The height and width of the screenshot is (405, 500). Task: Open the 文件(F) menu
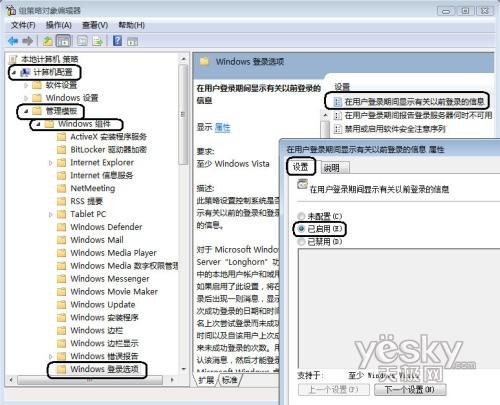point(23,25)
